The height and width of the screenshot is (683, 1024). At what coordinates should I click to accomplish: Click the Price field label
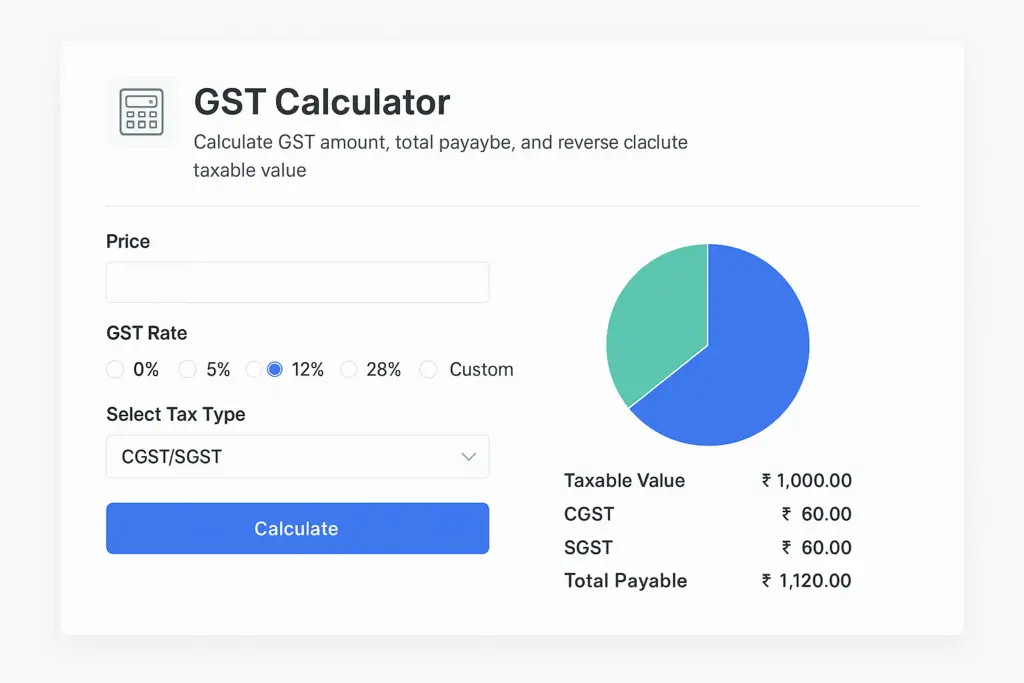point(128,241)
